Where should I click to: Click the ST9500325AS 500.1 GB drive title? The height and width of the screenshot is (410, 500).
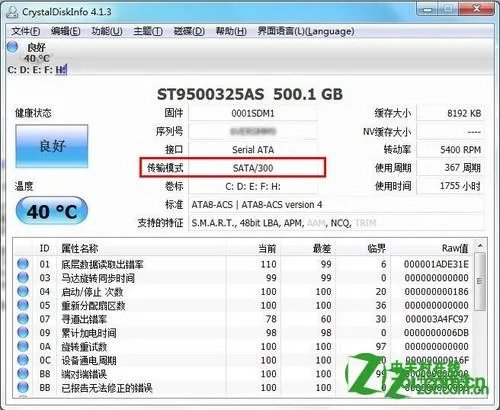(x=250, y=94)
